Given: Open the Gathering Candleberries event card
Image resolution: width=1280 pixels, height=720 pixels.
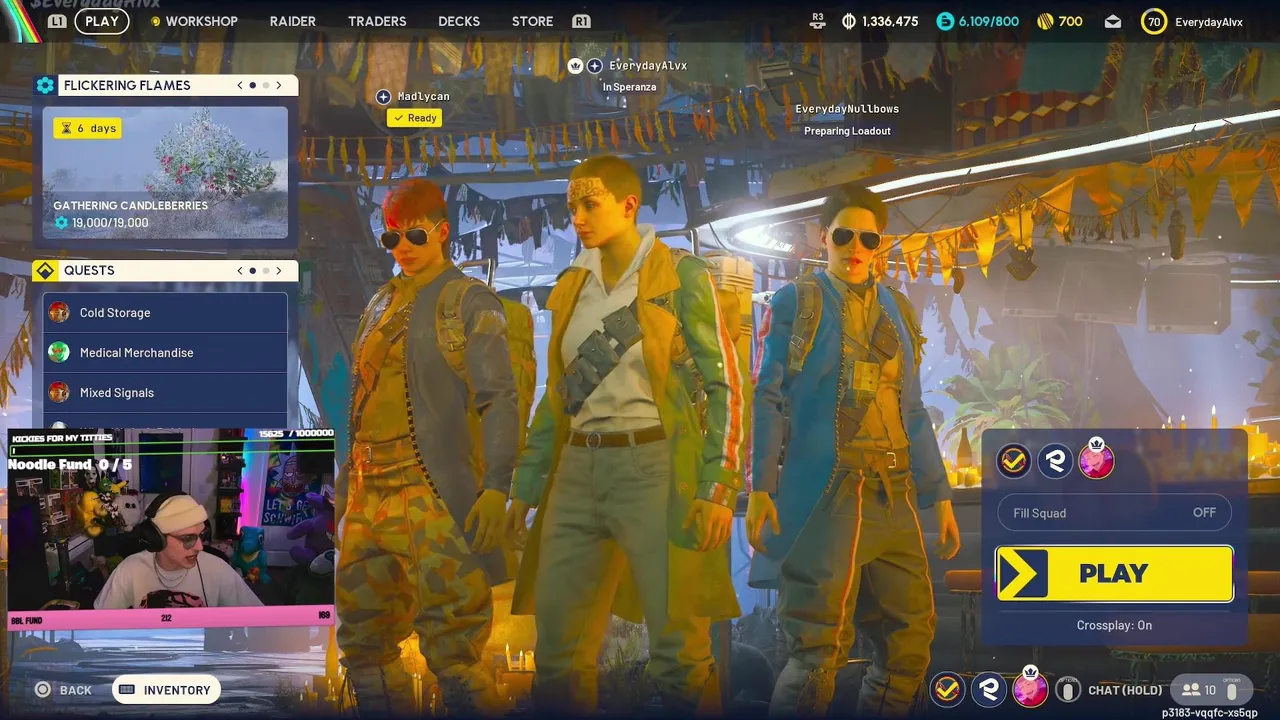Looking at the screenshot, I should (x=165, y=172).
